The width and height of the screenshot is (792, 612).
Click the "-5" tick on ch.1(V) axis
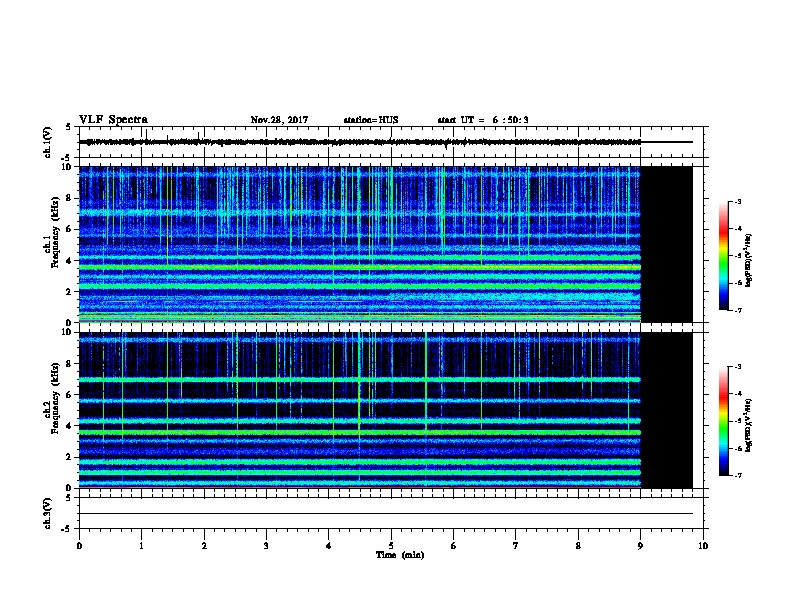[66, 158]
